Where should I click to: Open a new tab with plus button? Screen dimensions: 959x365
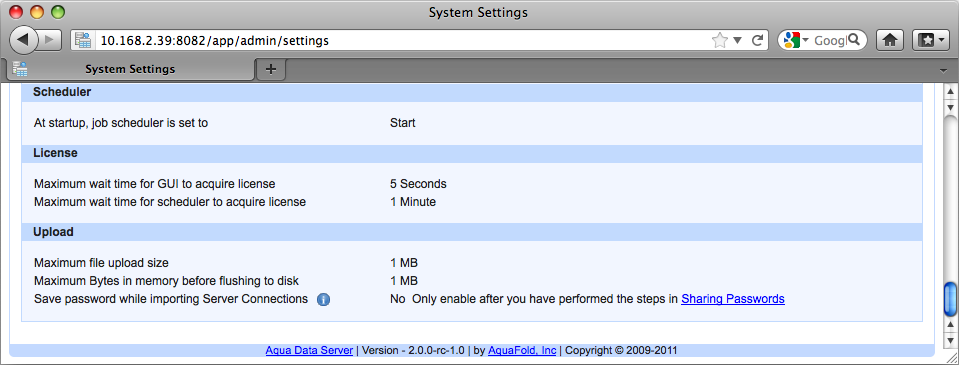point(271,70)
